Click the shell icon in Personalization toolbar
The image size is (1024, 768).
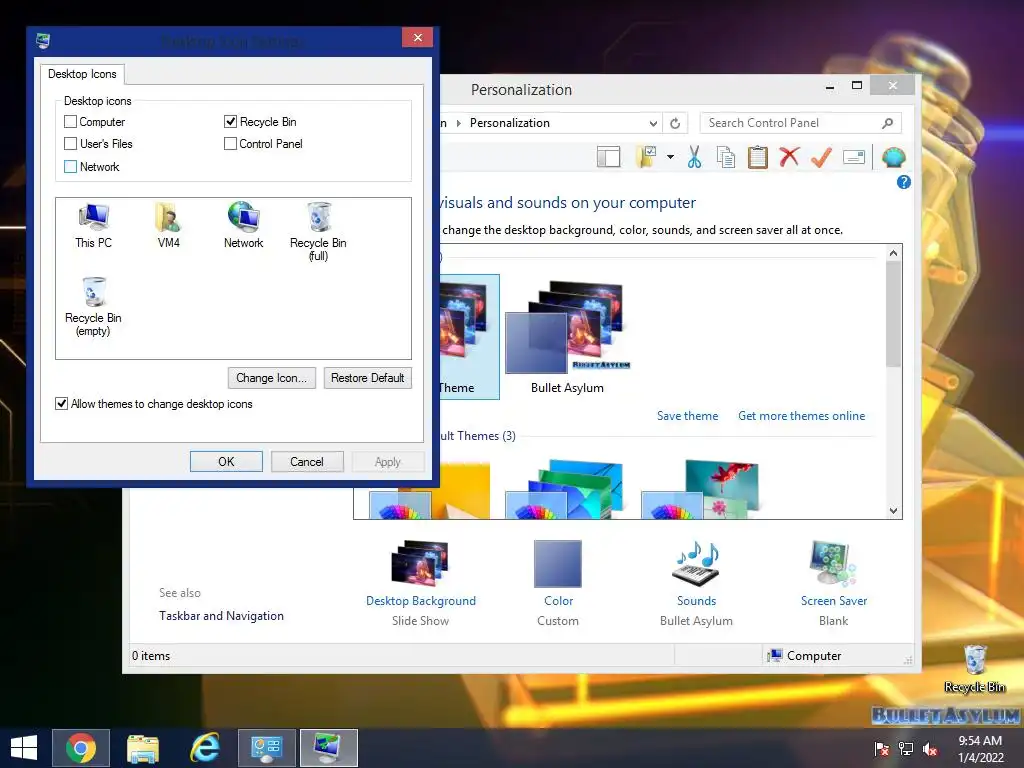[893, 157]
